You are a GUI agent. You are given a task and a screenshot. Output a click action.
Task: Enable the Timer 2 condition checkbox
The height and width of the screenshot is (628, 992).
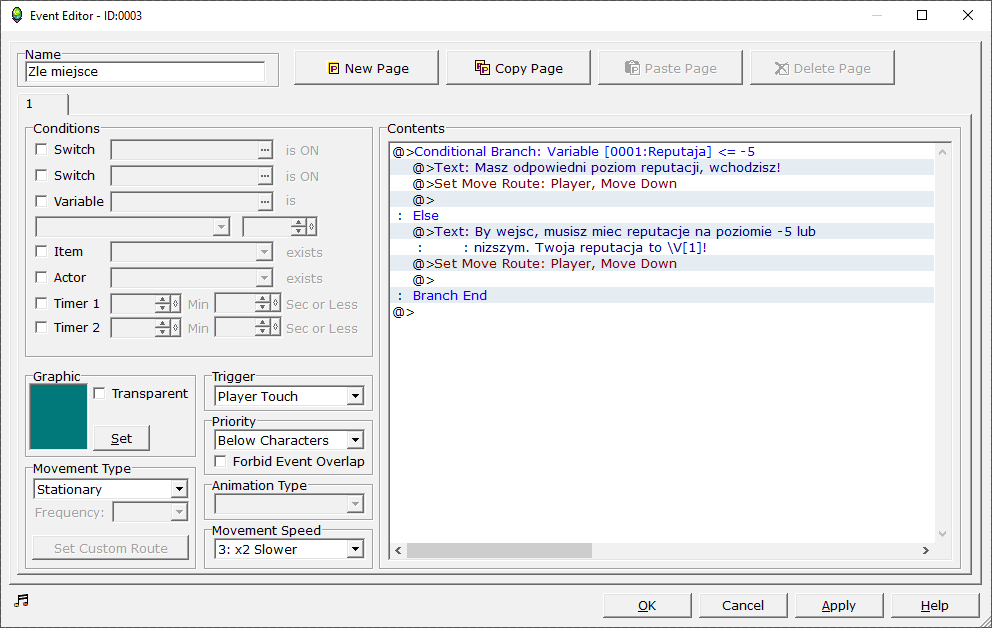42,327
